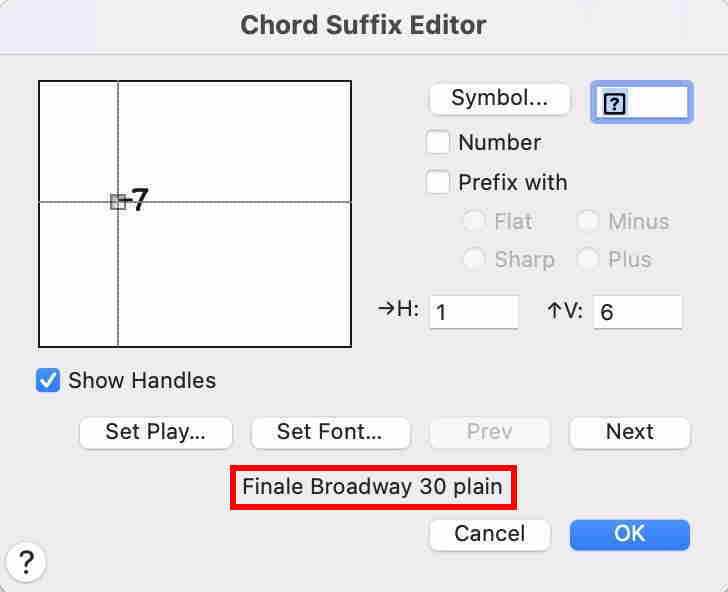
Task: Click the 7 suffix character in preview
Action: click(x=140, y=201)
